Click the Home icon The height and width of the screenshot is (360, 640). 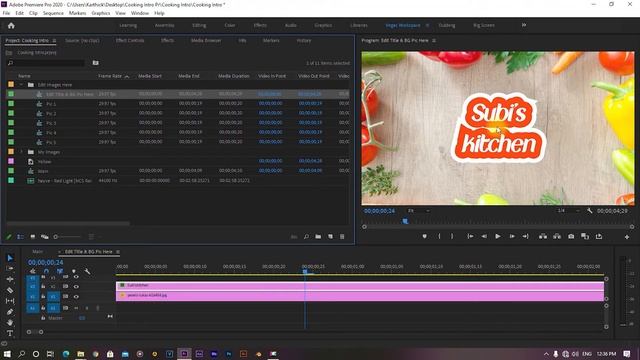11,25
